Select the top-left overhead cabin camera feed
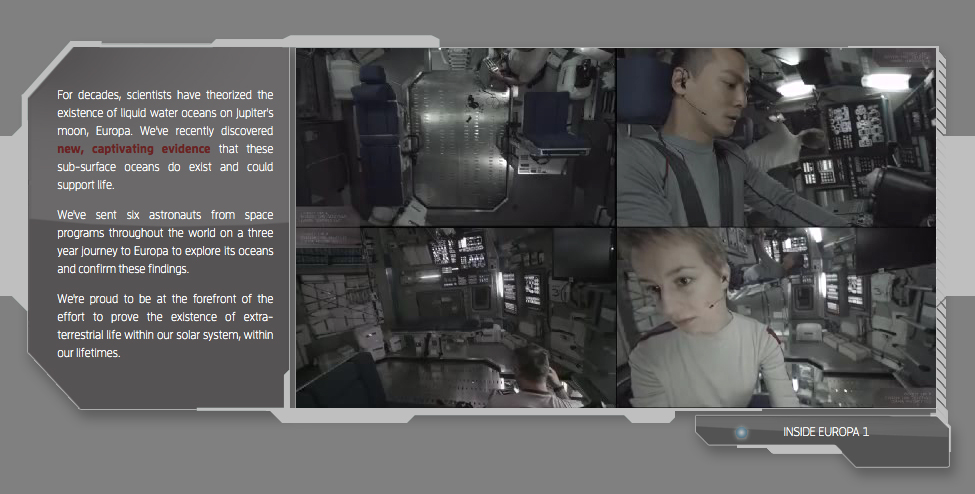The height and width of the screenshot is (494, 975). pyautogui.click(x=456, y=137)
